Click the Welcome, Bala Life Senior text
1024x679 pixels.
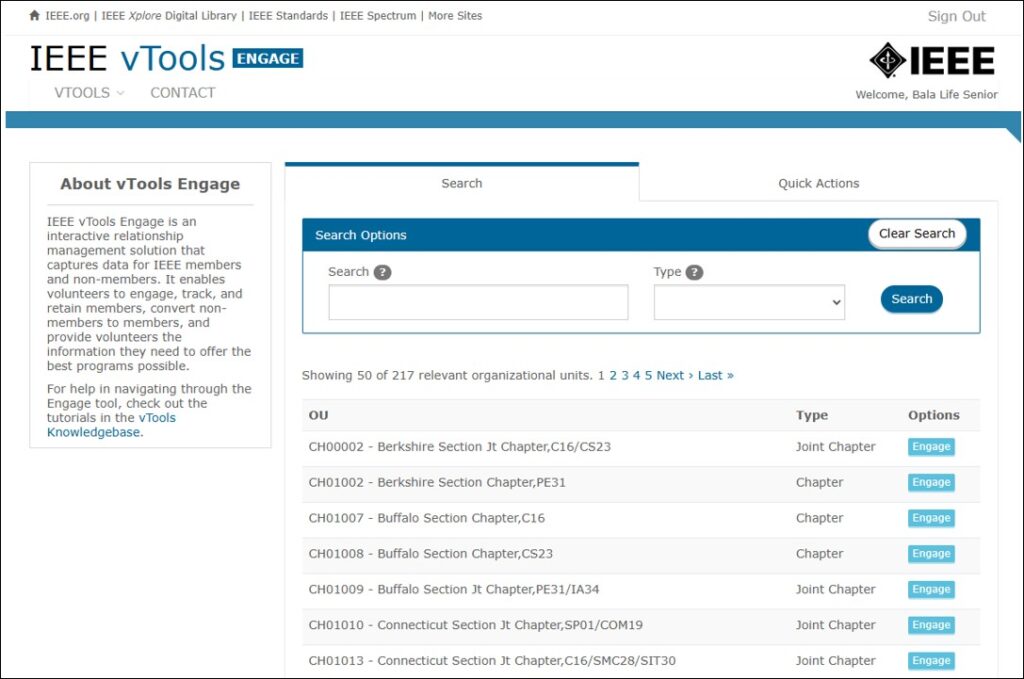pyautogui.click(x=927, y=95)
